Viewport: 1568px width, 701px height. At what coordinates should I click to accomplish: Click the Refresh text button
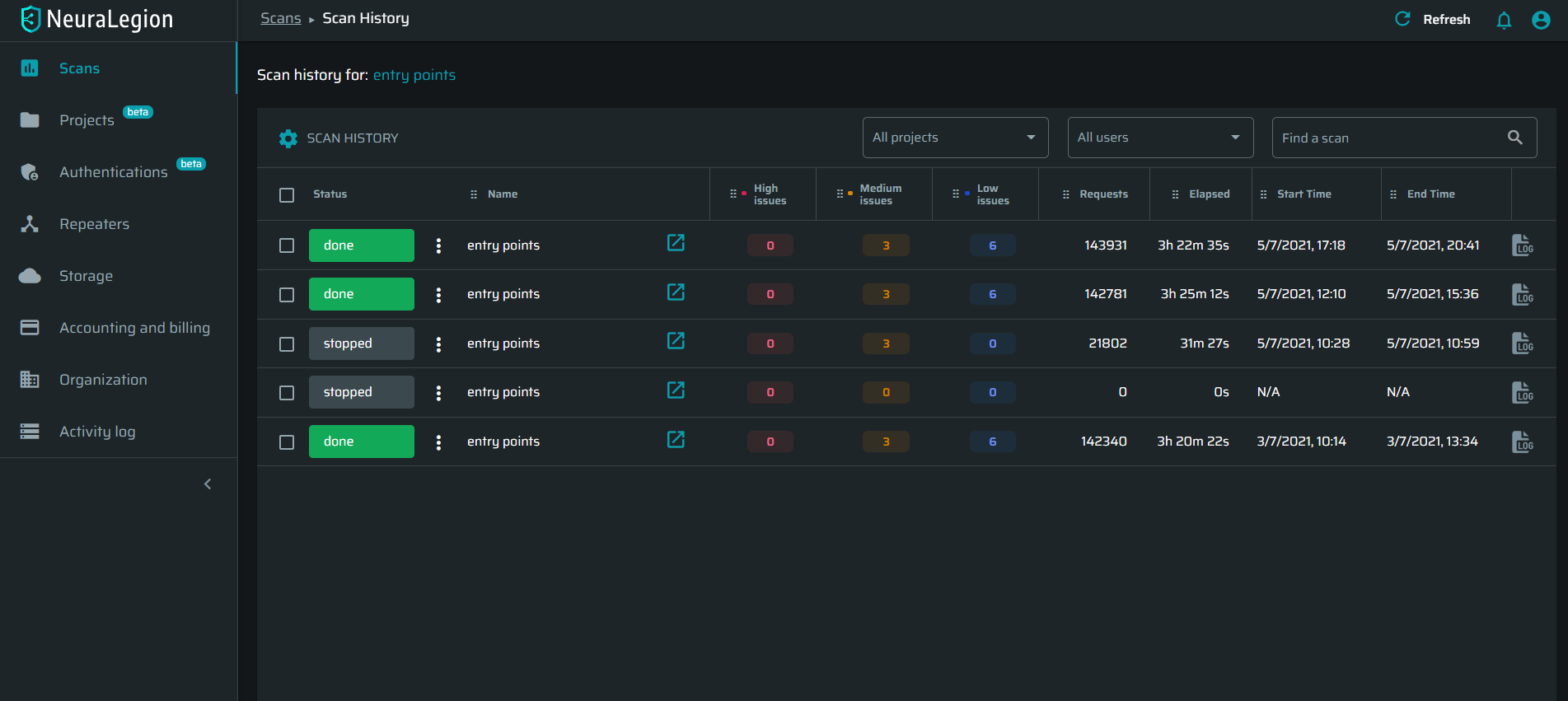1447,20
